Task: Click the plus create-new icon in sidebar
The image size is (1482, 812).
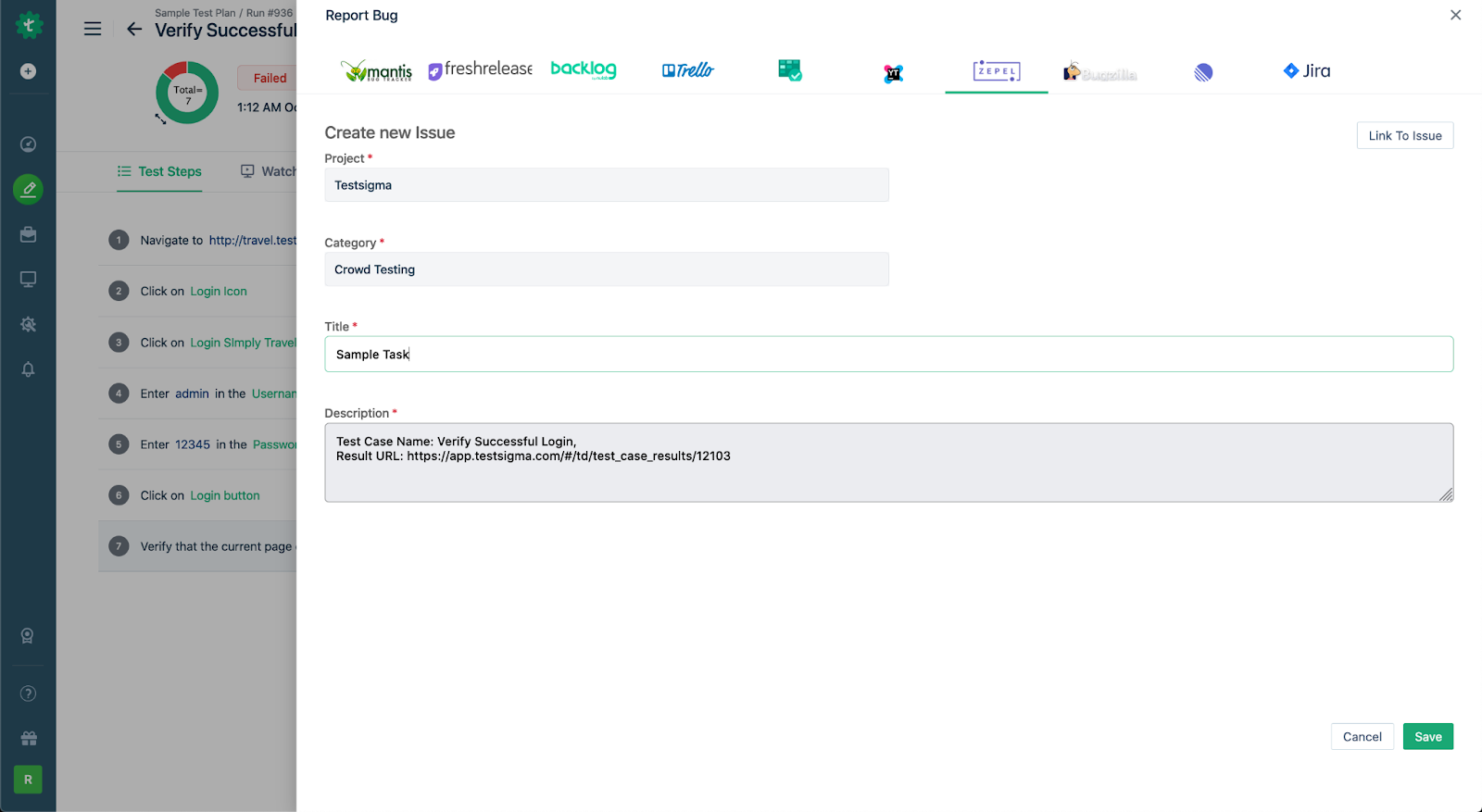Action: click(x=28, y=71)
